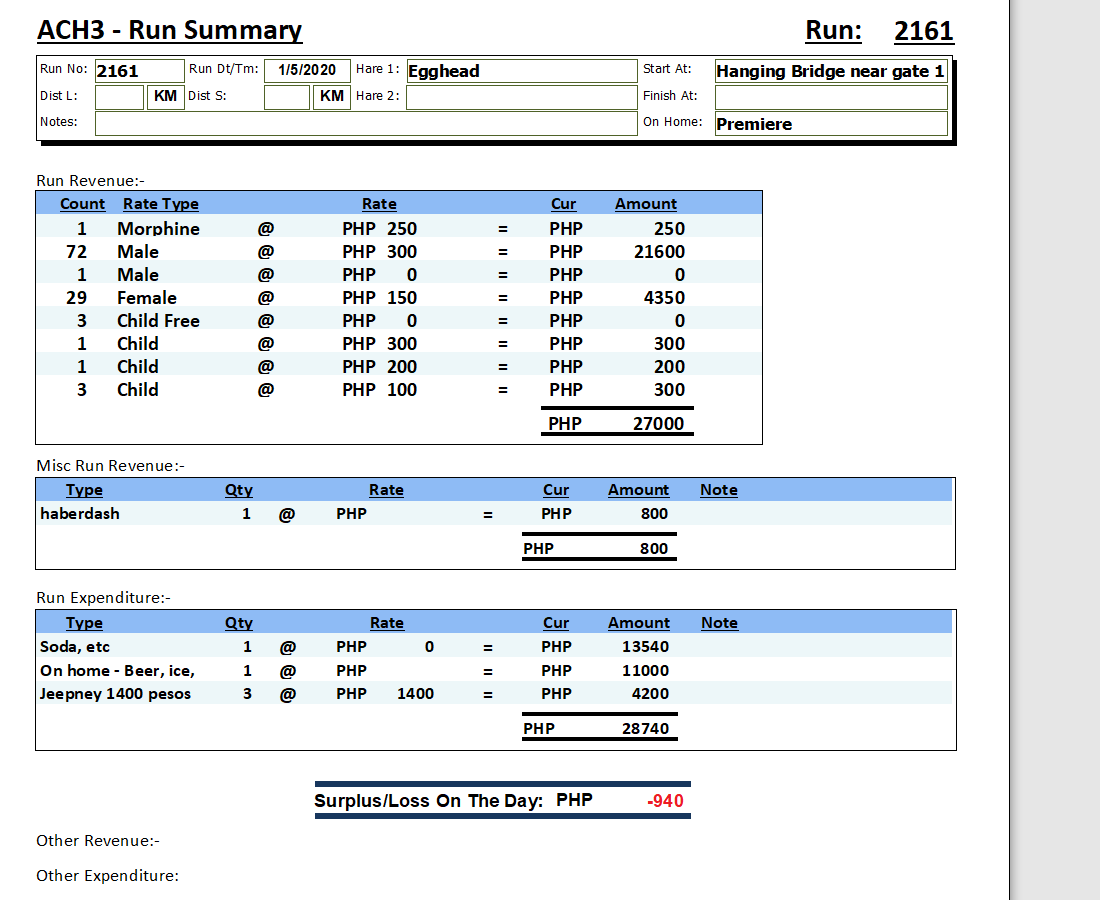1100x900 pixels.
Task: Select the Jeepney 1400 pesos expenditure row
Action: [x=115, y=694]
